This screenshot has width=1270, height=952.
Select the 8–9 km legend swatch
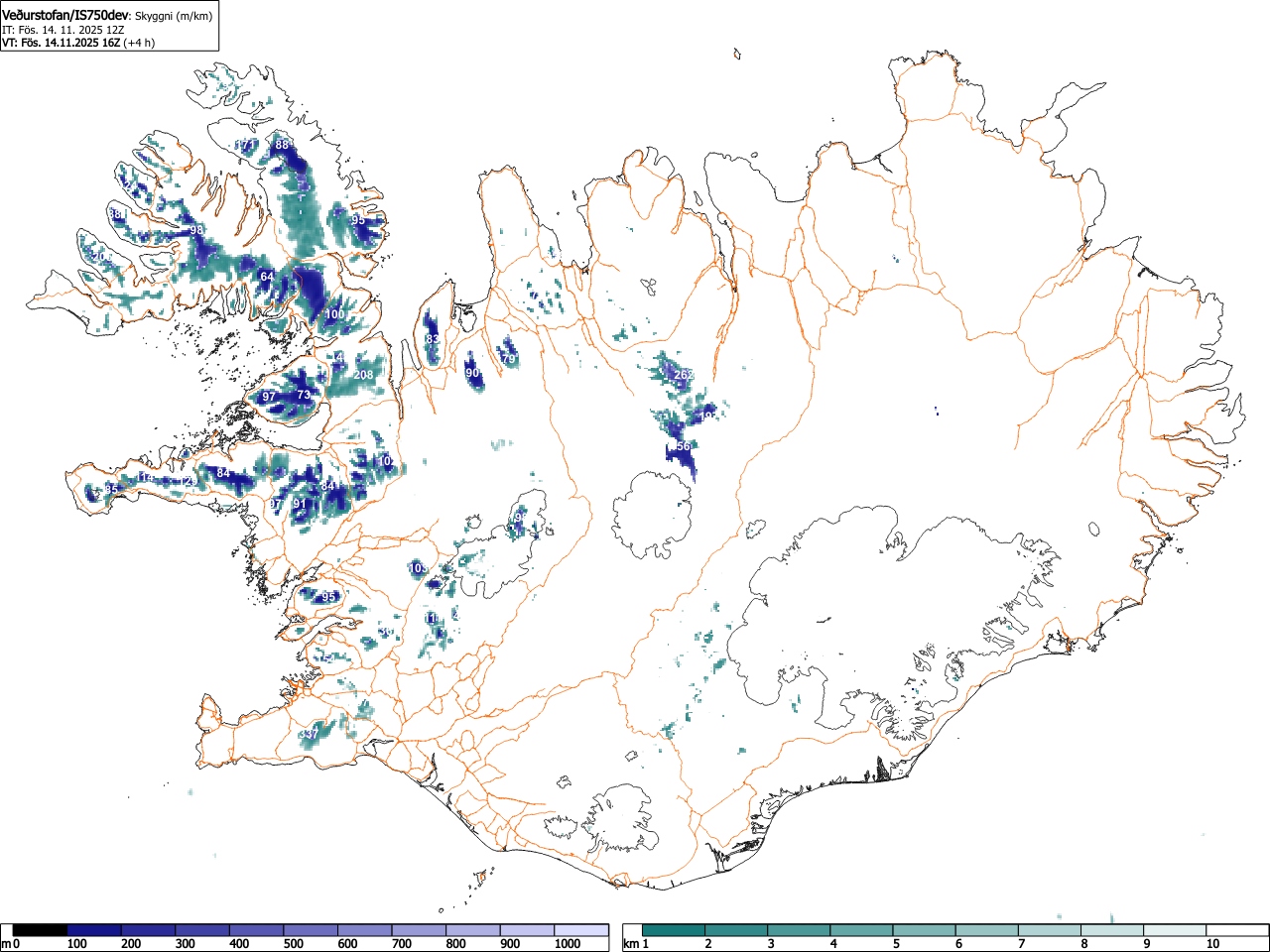pyautogui.click(x=1112, y=930)
